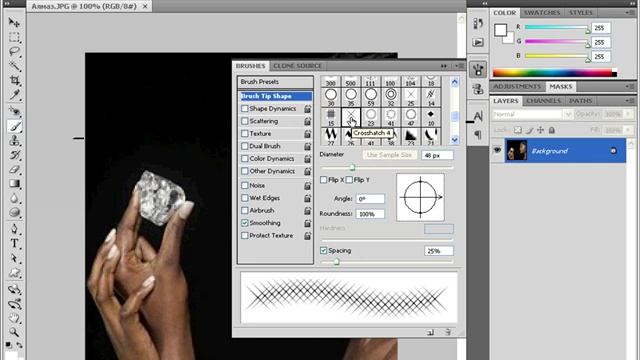Select the Pen tool

[x=14, y=229]
